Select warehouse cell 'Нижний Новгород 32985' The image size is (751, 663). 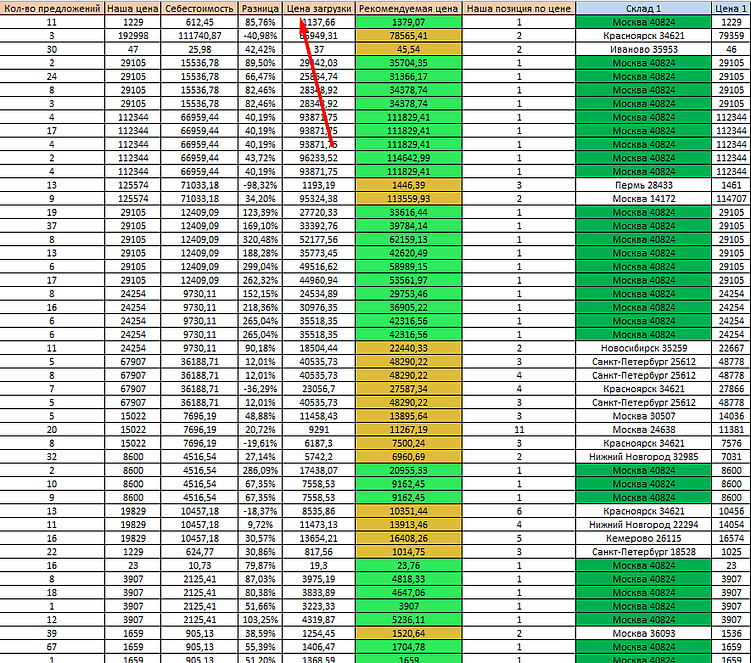tap(643, 457)
